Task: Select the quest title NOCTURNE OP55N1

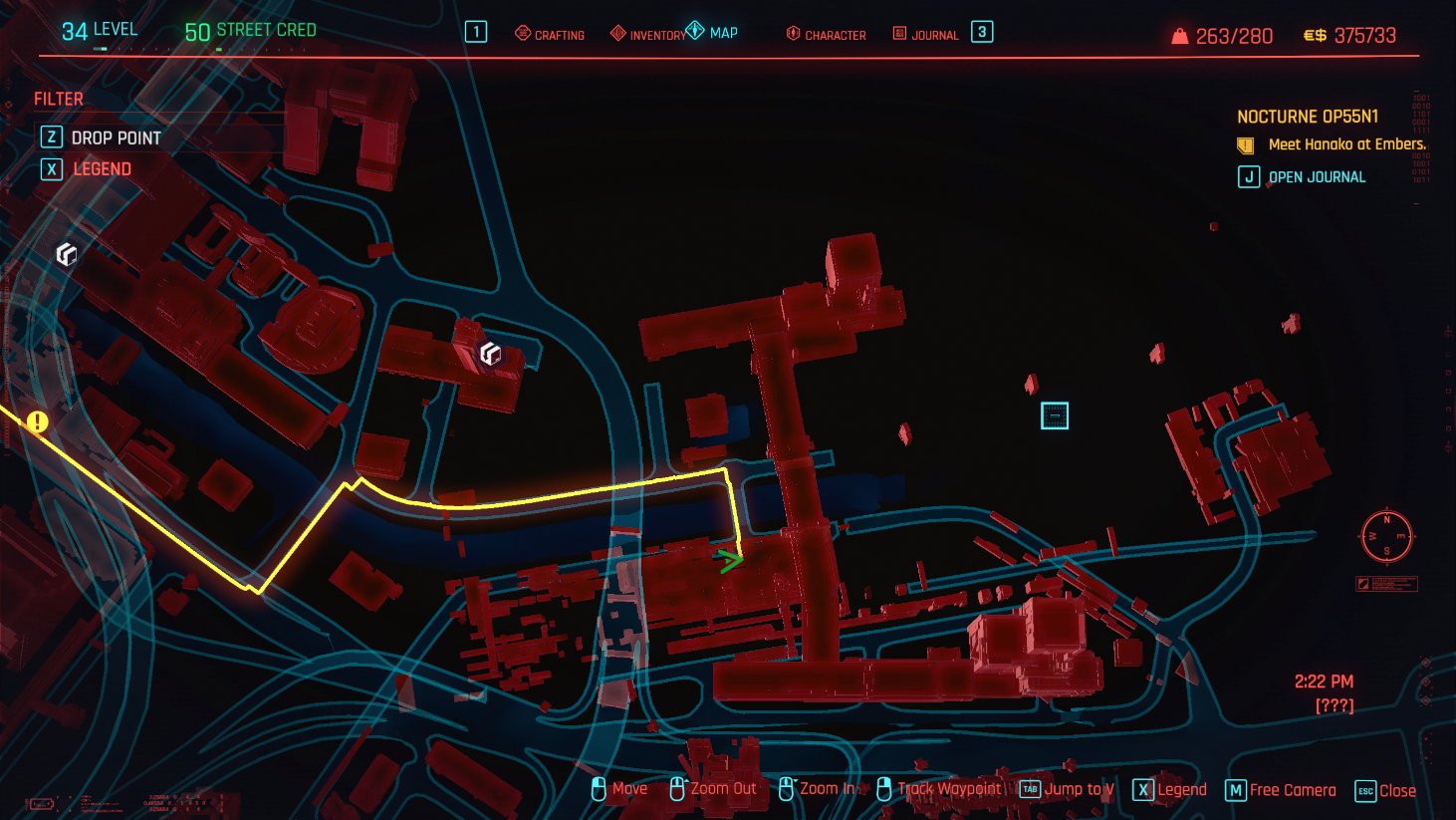Action: [x=1308, y=117]
